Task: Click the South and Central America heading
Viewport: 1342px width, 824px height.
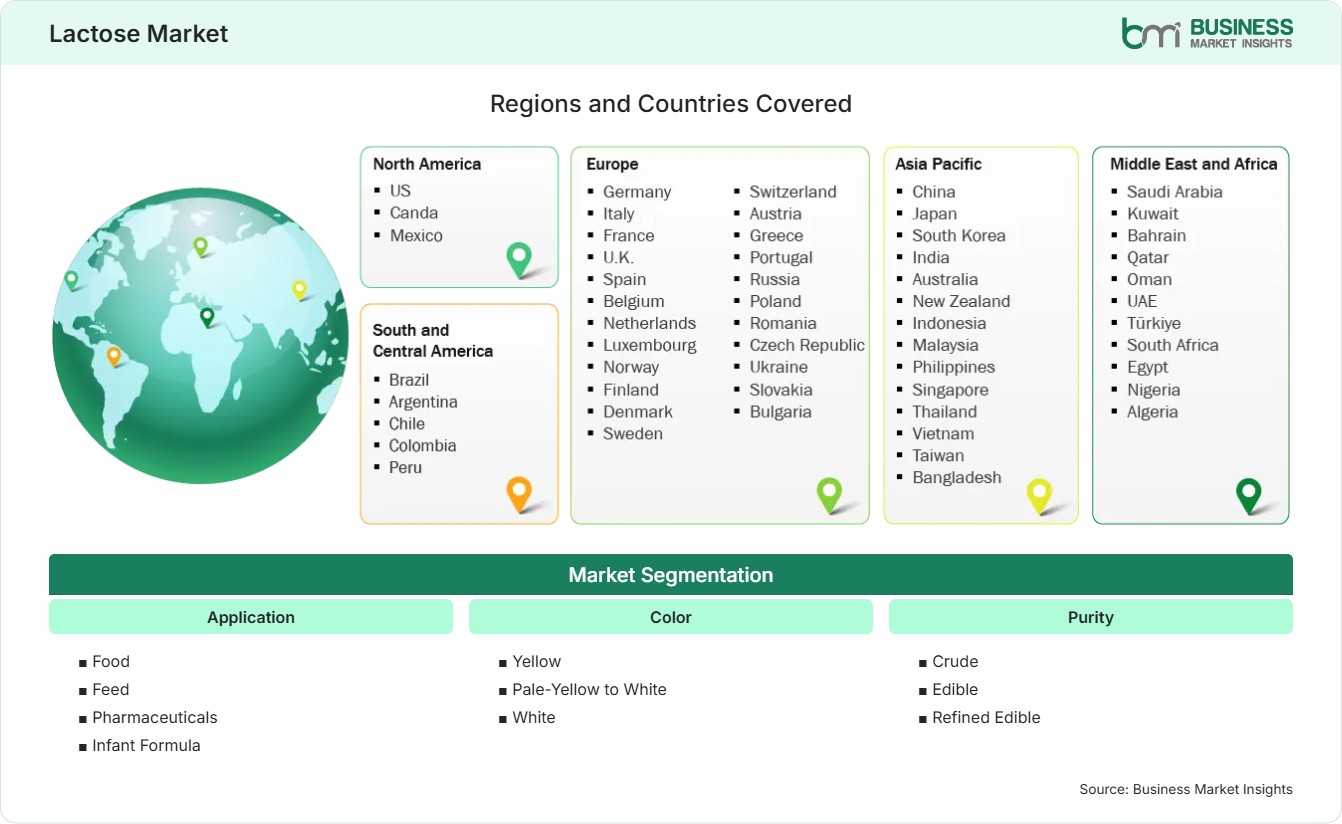Action: [433, 340]
